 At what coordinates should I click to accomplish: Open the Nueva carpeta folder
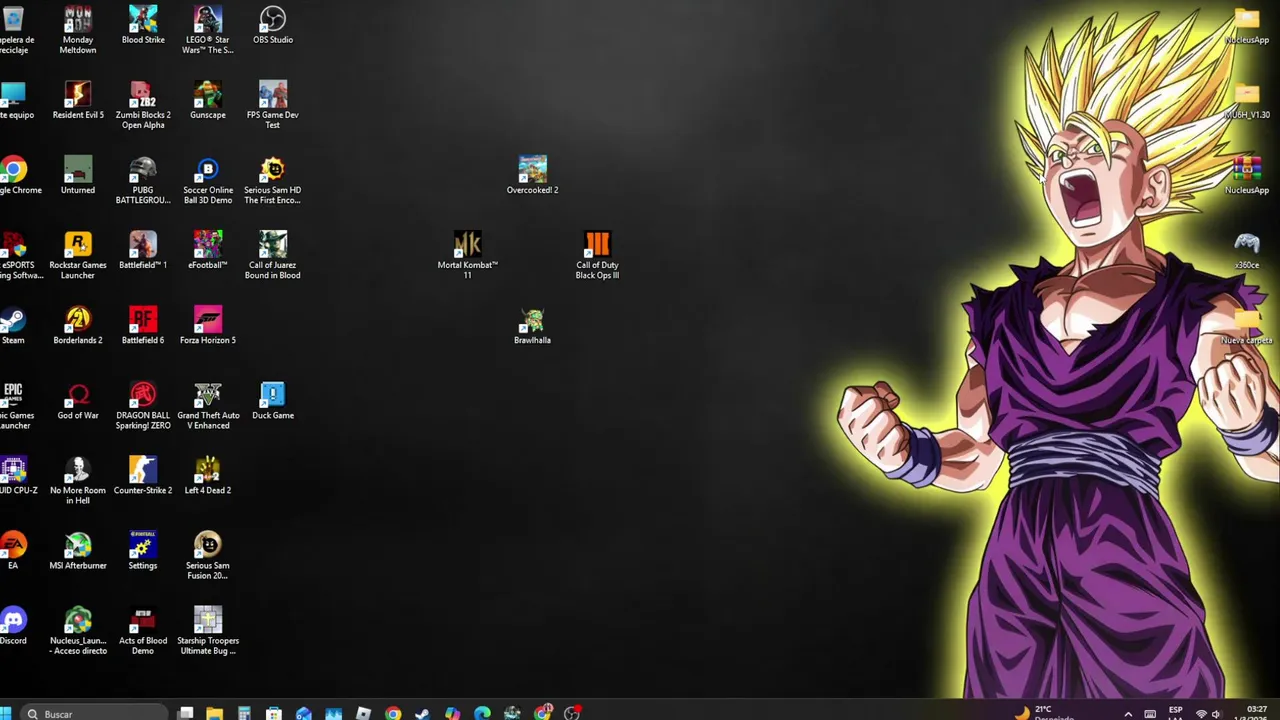point(1247,325)
